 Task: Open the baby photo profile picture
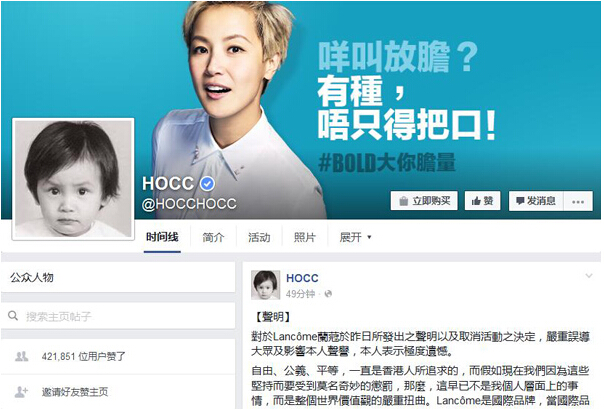[x=73, y=179]
